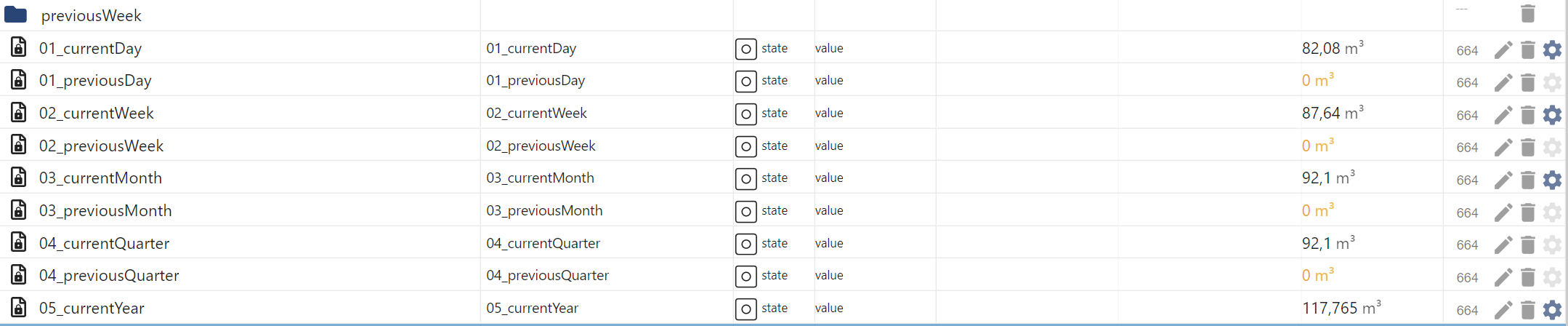Delete the 03_currentMonth state object
1568x326 pixels.
pos(1528,180)
